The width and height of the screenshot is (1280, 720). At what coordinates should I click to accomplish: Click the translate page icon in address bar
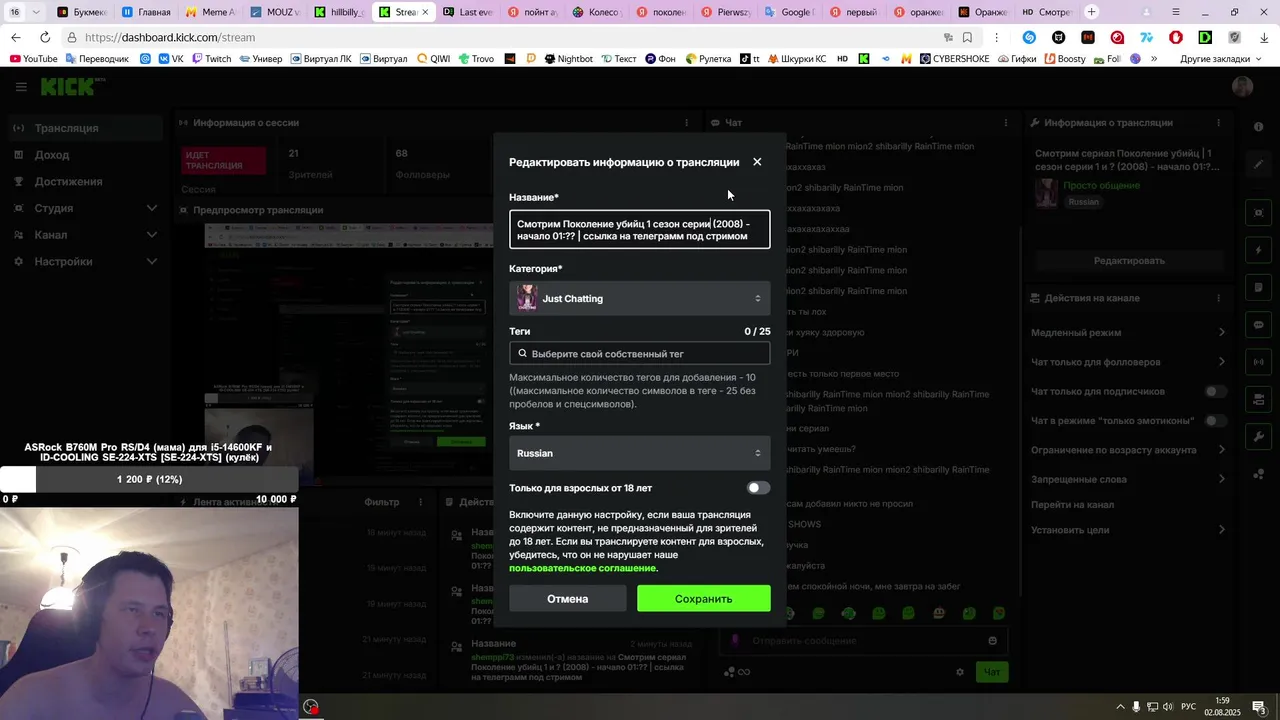(x=948, y=37)
